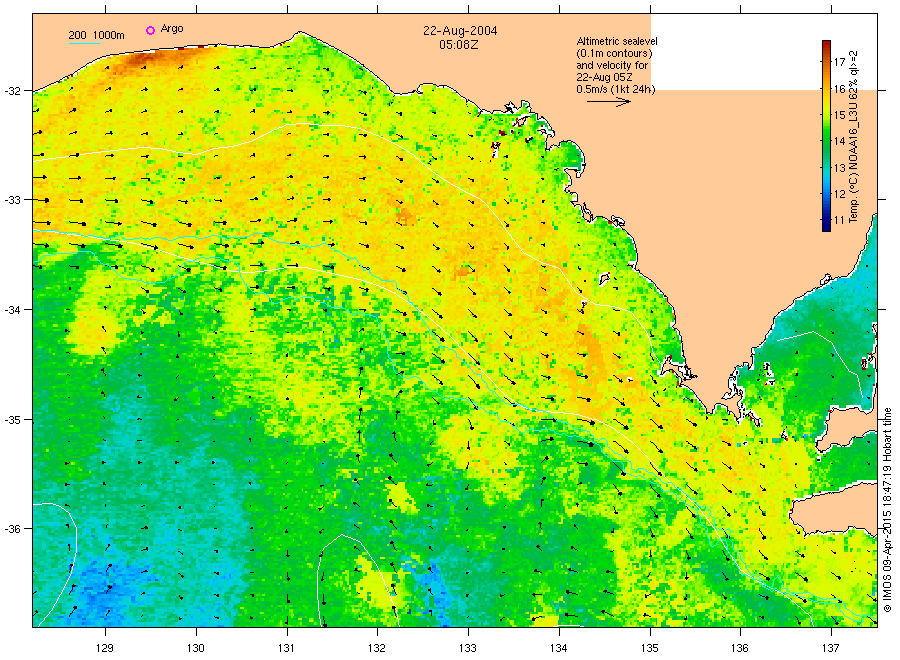
Task: Click latitude label -33
Action: click(11, 200)
